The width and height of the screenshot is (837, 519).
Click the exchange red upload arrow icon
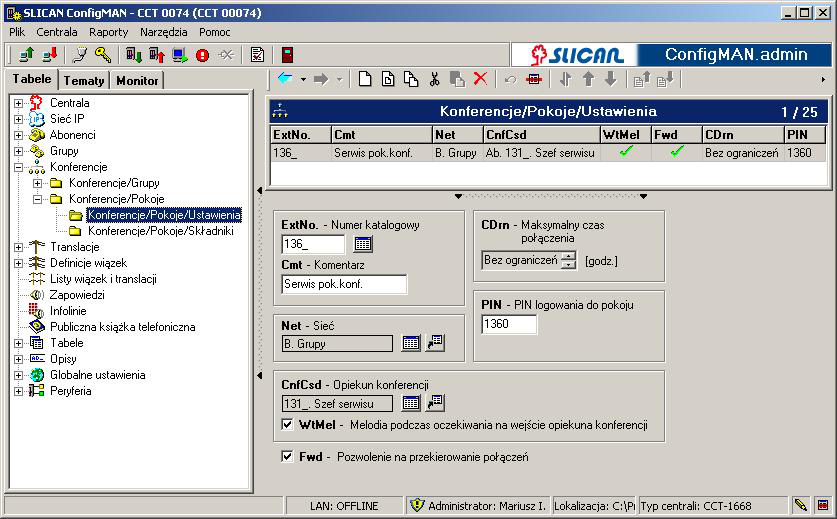click(156, 54)
